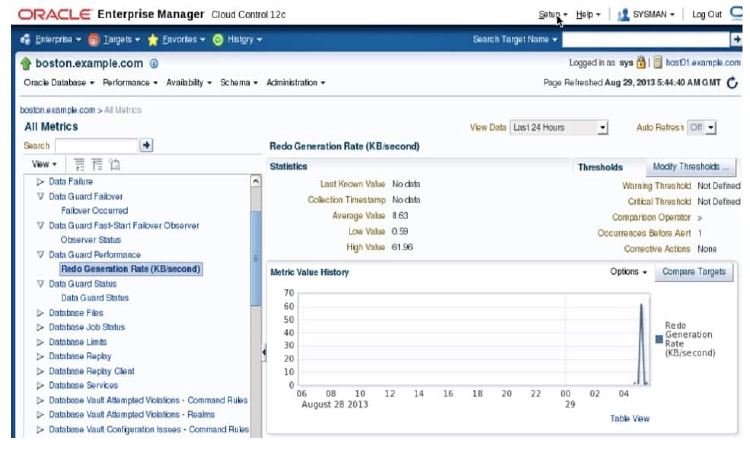
Task: Open the Performance menu
Action: pos(130,83)
